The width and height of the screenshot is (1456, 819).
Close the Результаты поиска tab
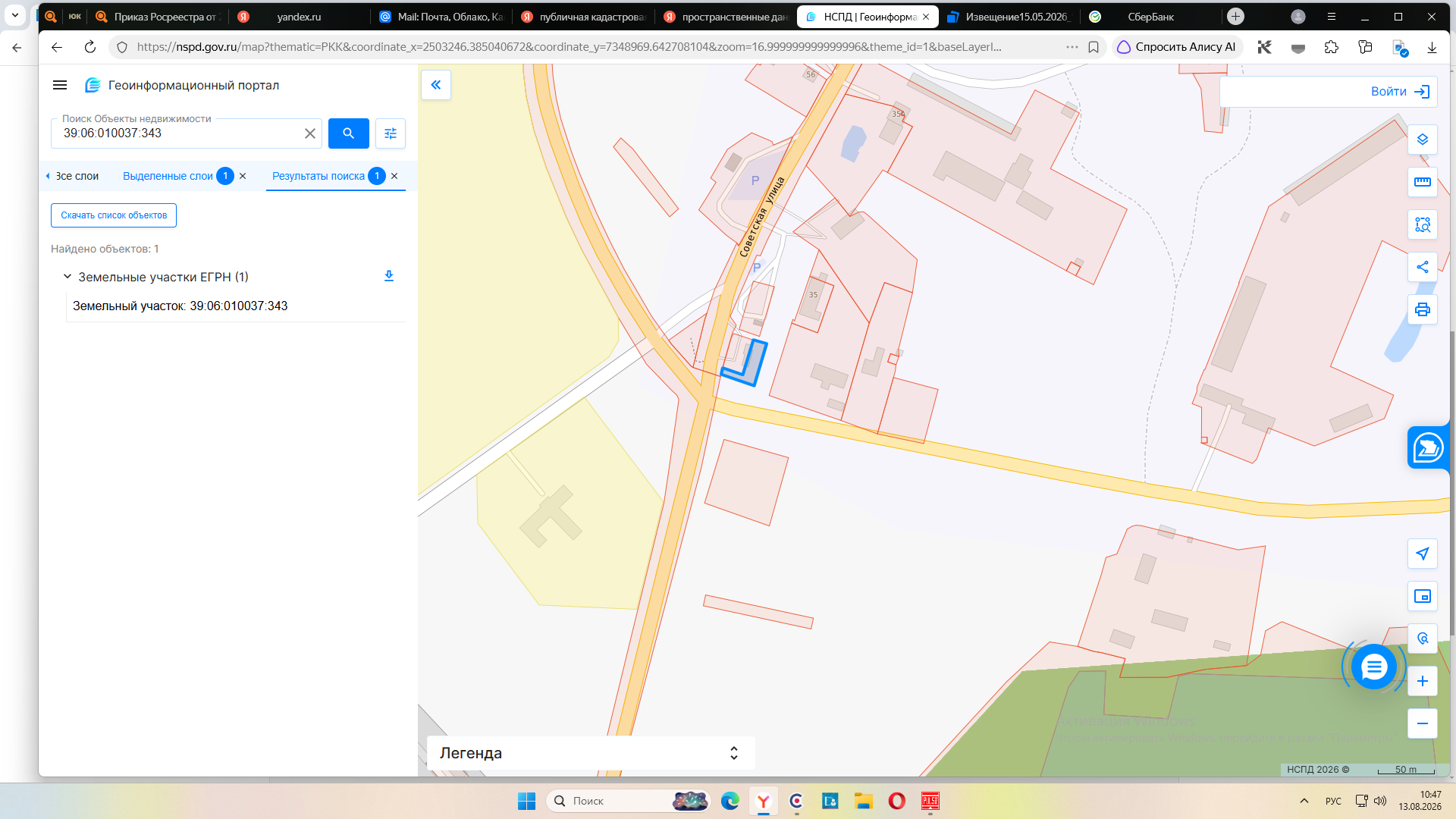point(394,176)
